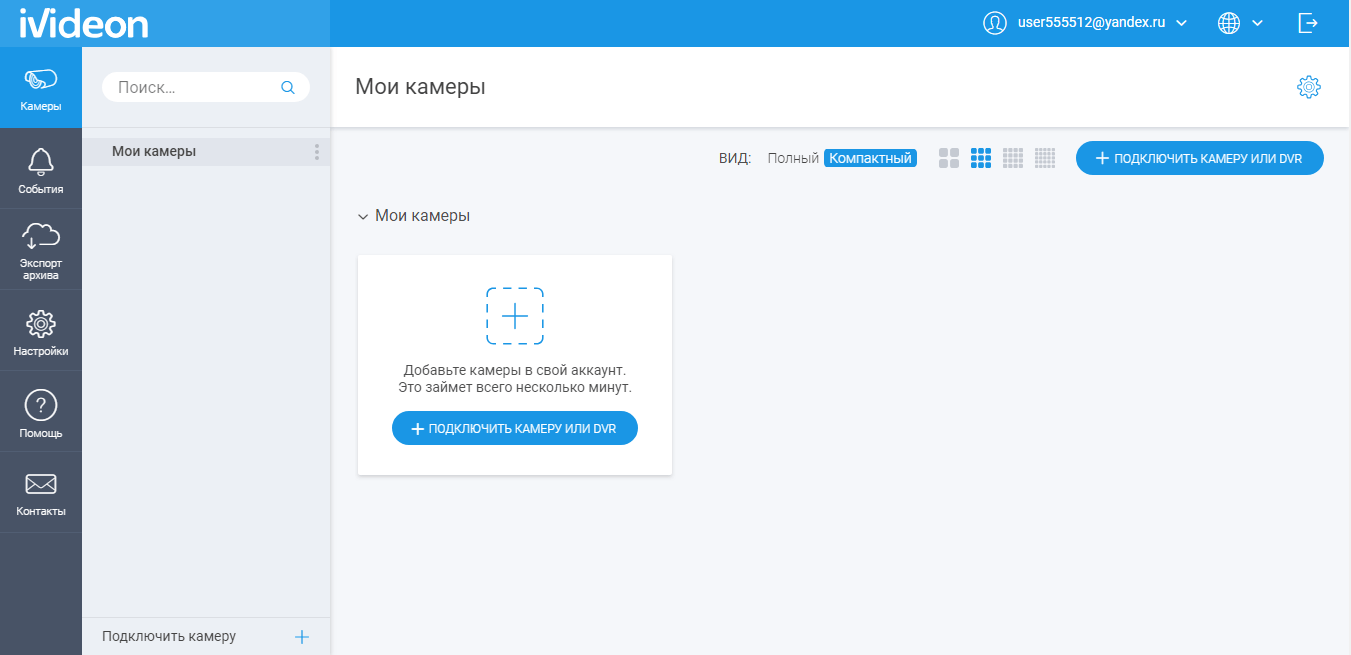Open Экспорт архива cloud section
Screen dimensions: 1351x655
tap(40, 250)
